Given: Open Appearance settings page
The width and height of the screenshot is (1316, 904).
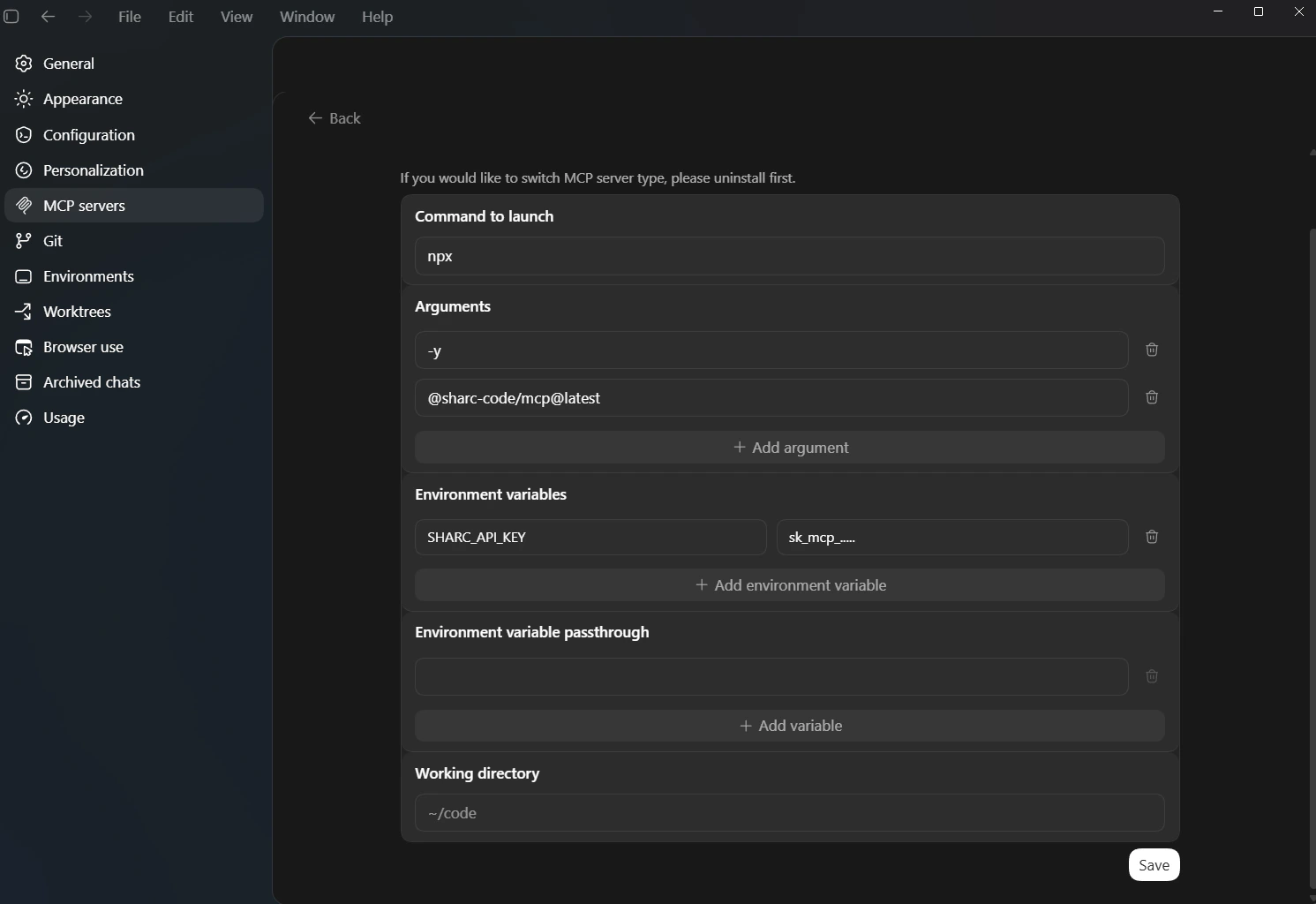Looking at the screenshot, I should point(134,99).
